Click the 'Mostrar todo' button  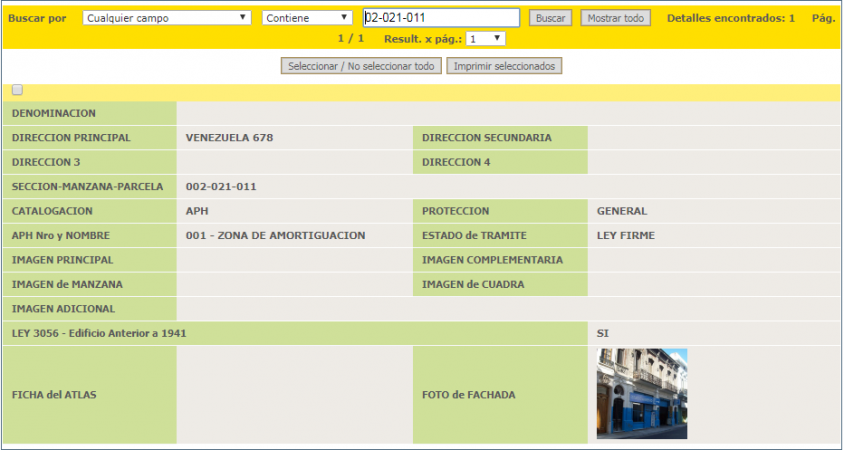click(x=615, y=18)
